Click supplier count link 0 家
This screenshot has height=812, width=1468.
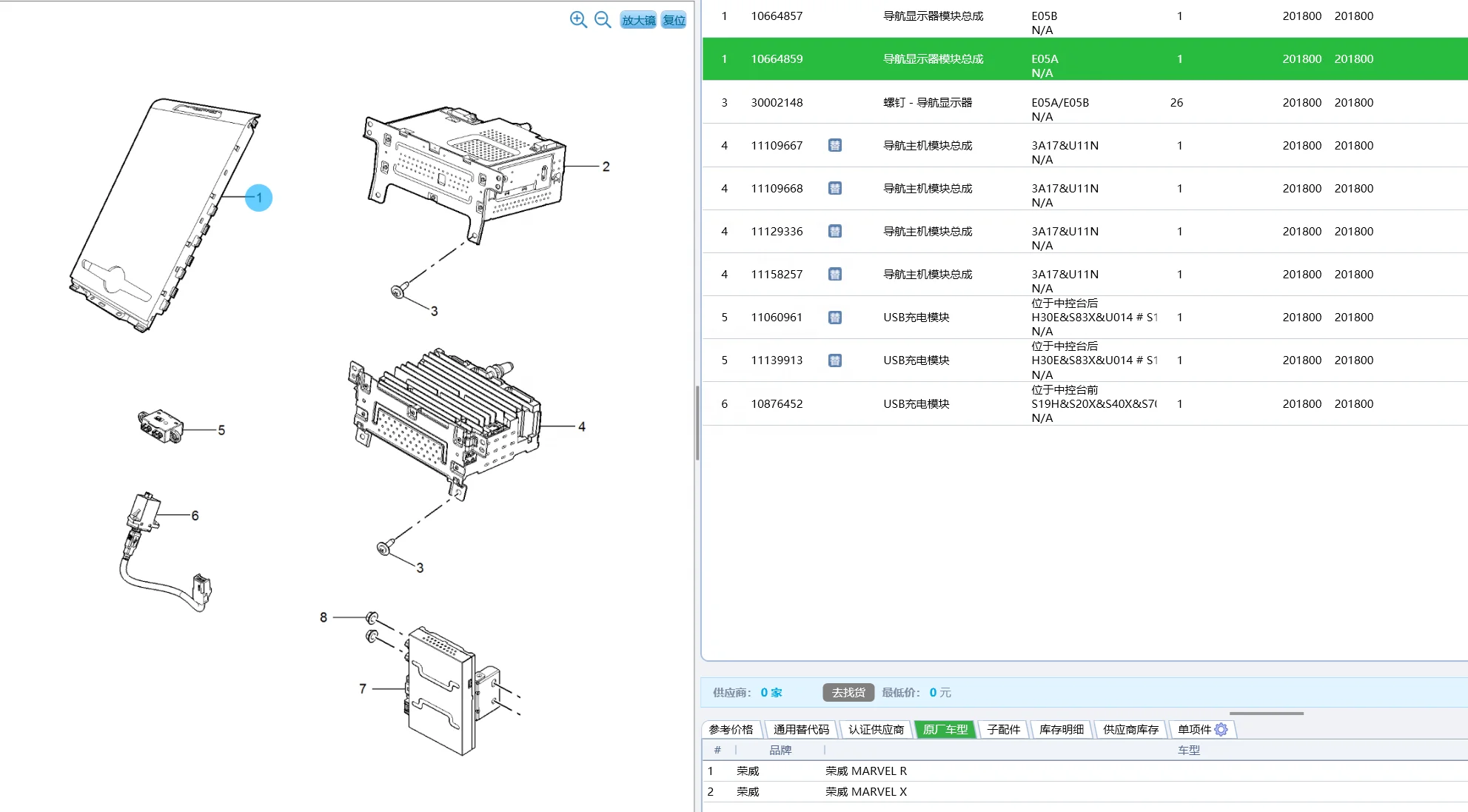[771, 692]
